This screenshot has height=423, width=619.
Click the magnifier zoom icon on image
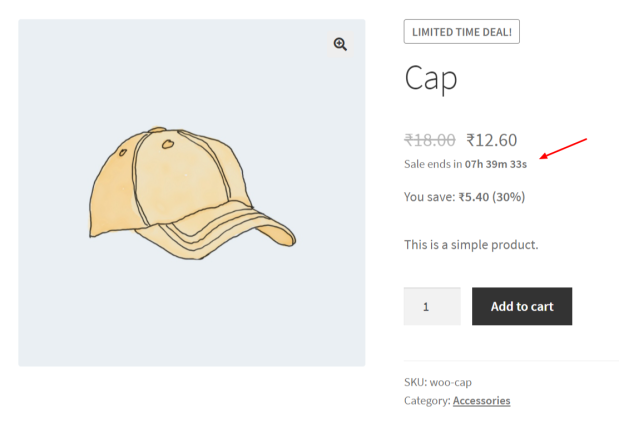[340, 44]
